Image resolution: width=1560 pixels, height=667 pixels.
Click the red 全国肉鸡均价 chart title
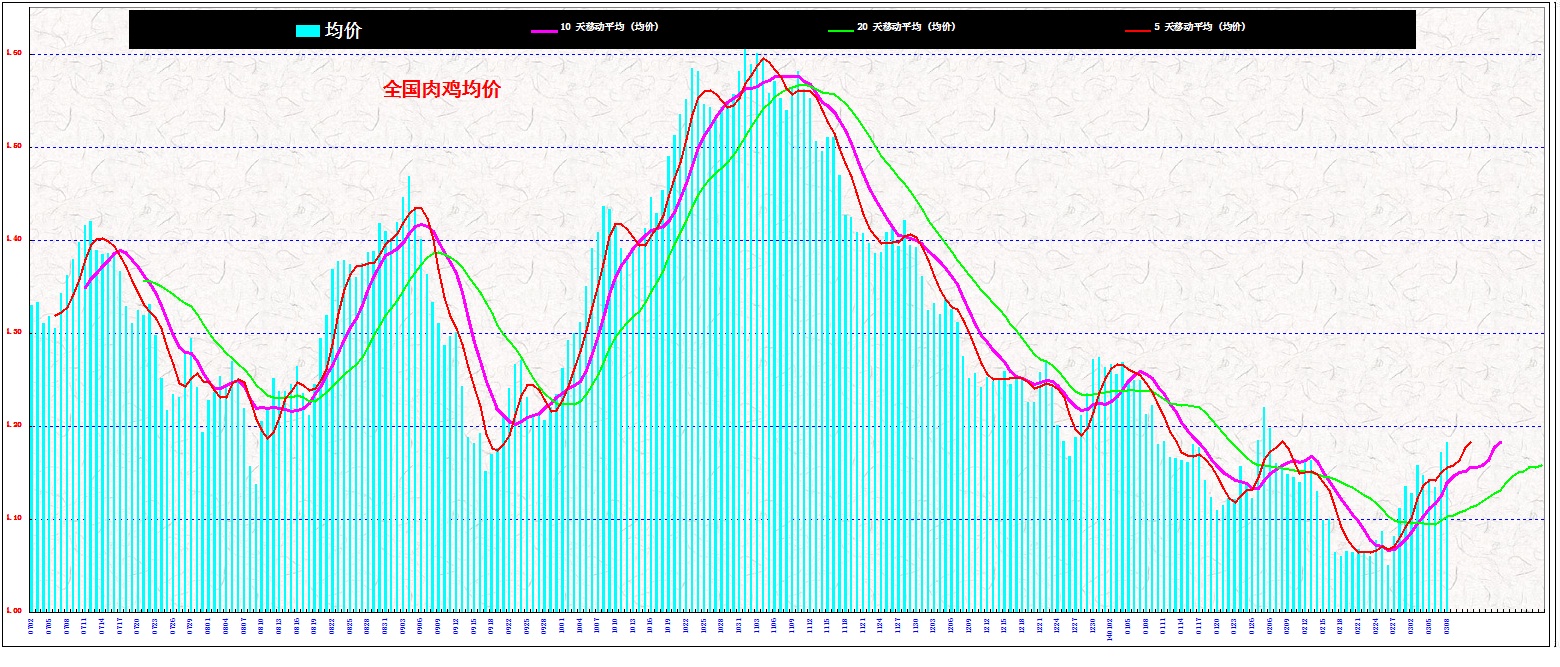pyautogui.click(x=442, y=89)
